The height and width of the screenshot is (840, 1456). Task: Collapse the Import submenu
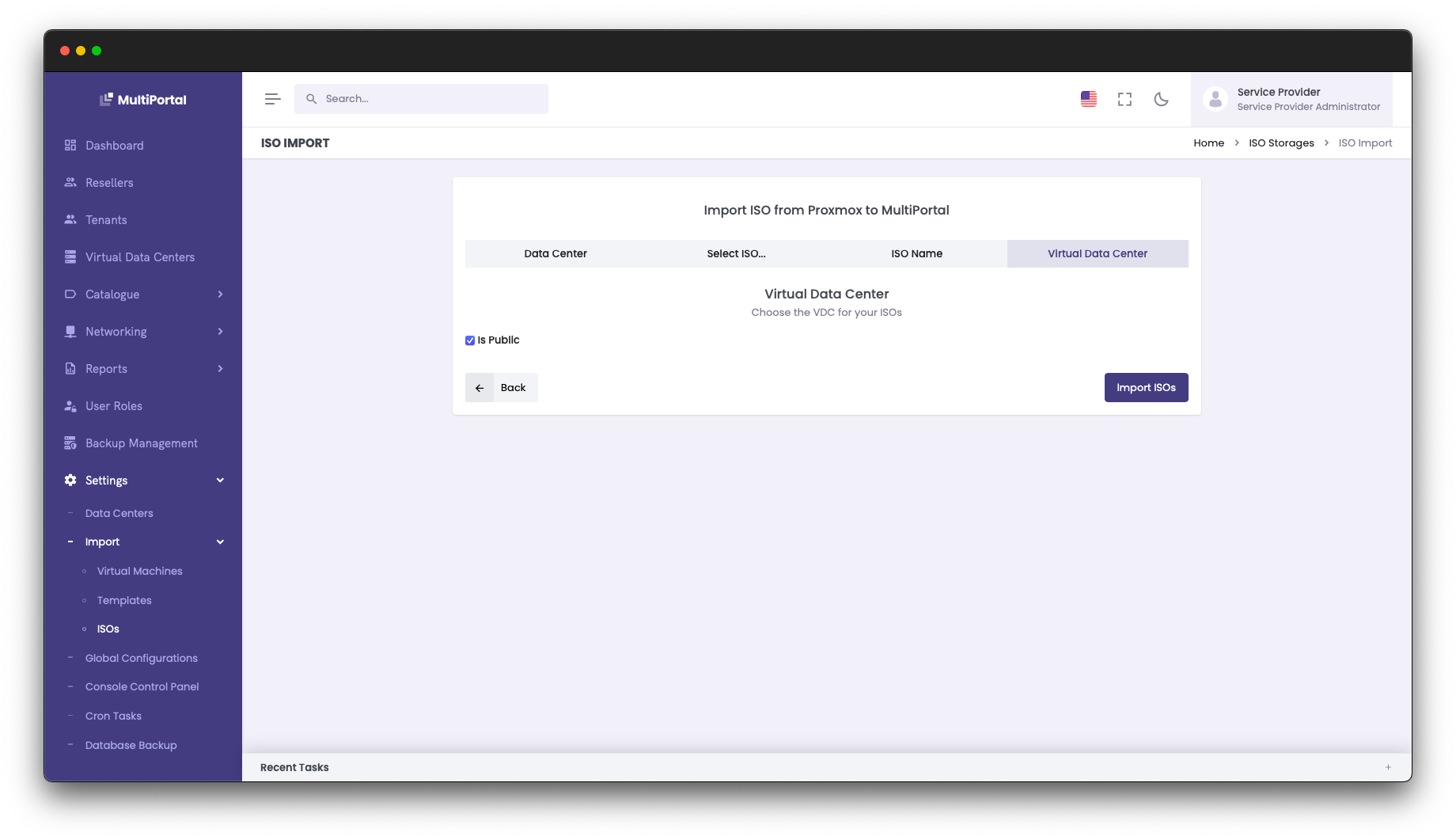(220, 542)
